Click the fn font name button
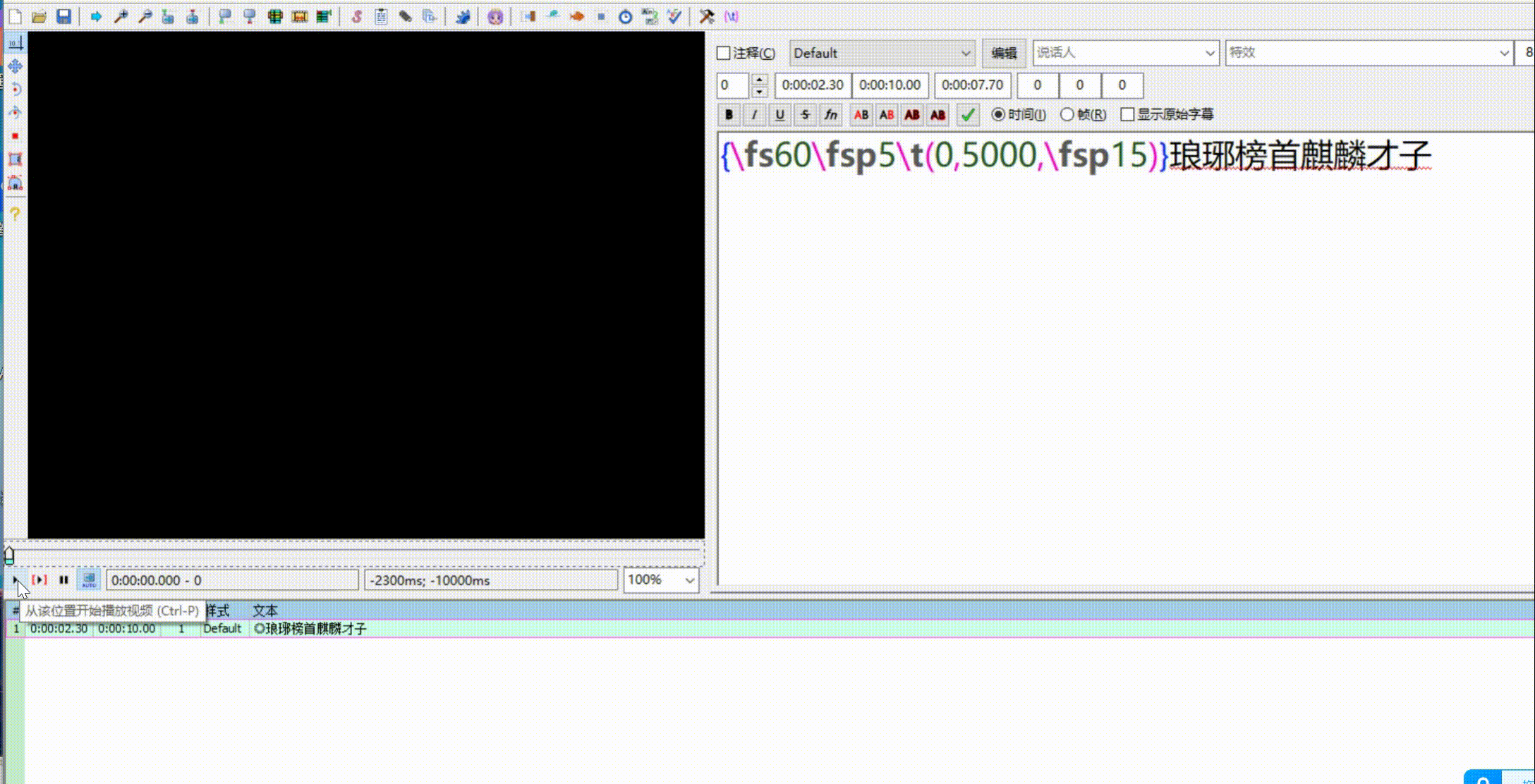The height and width of the screenshot is (784, 1535). point(831,114)
